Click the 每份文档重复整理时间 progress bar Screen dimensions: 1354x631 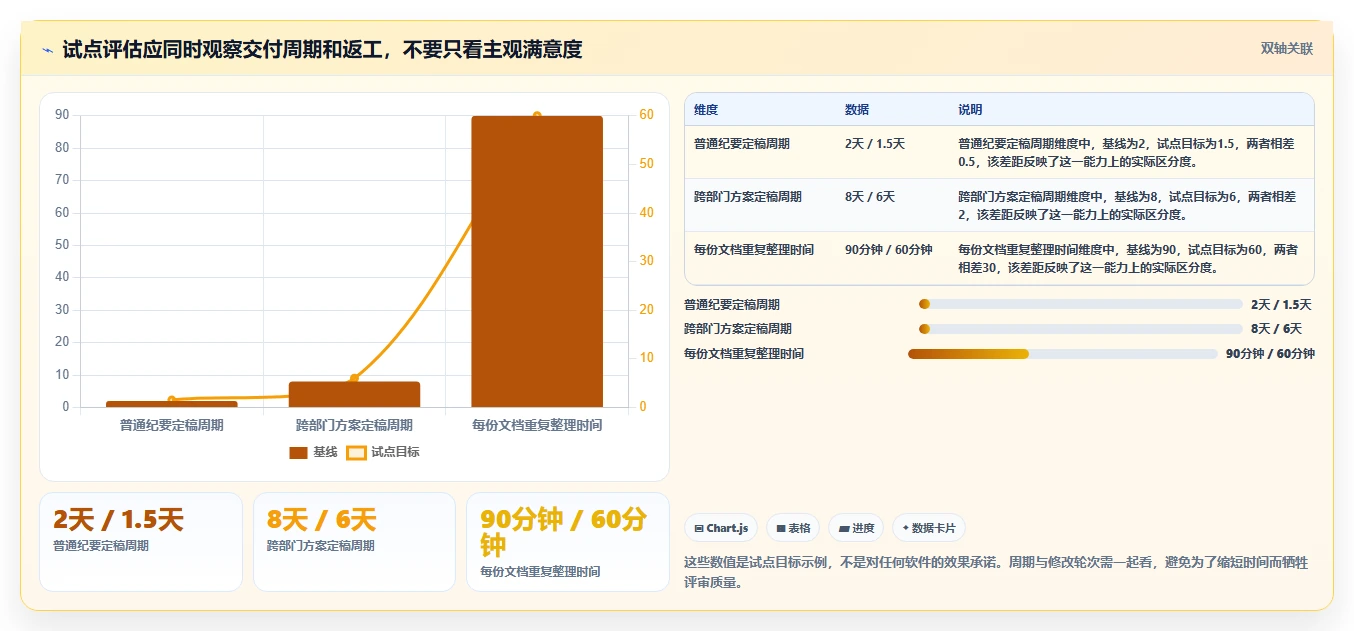coord(1063,353)
